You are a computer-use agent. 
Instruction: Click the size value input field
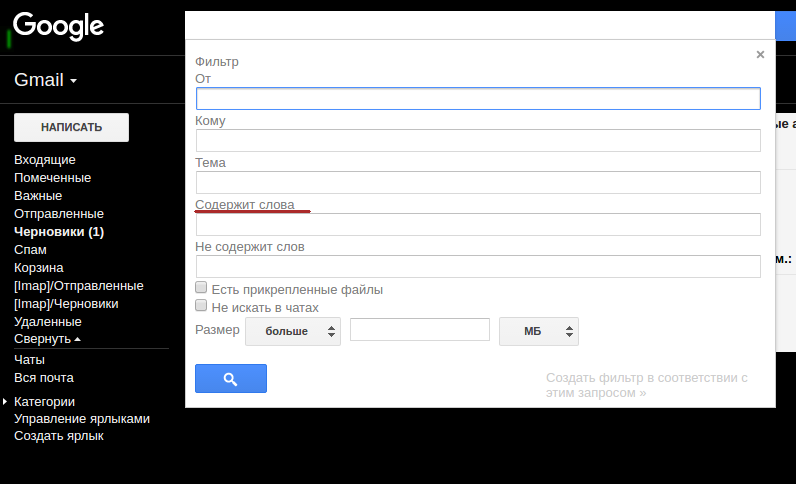pyautogui.click(x=419, y=330)
